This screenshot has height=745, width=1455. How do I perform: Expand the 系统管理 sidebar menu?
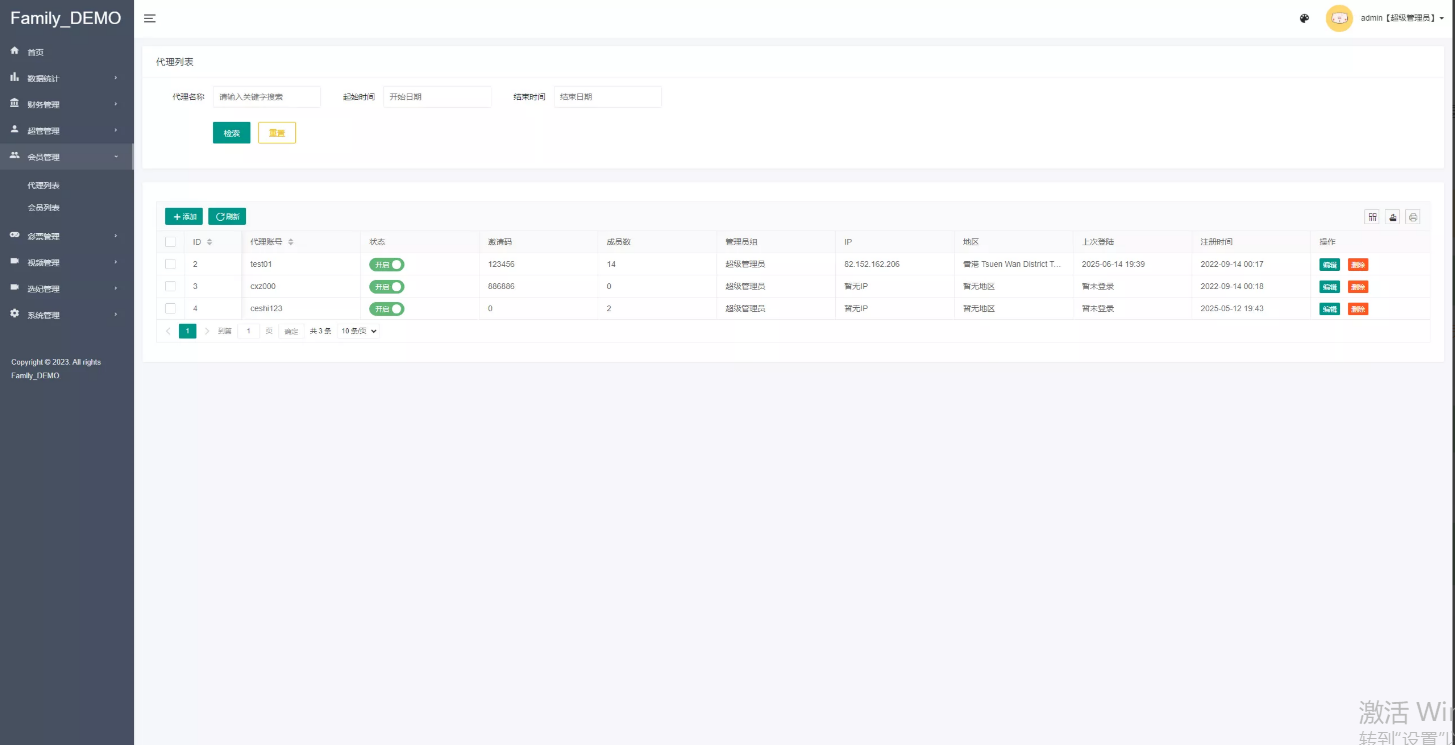(66, 315)
